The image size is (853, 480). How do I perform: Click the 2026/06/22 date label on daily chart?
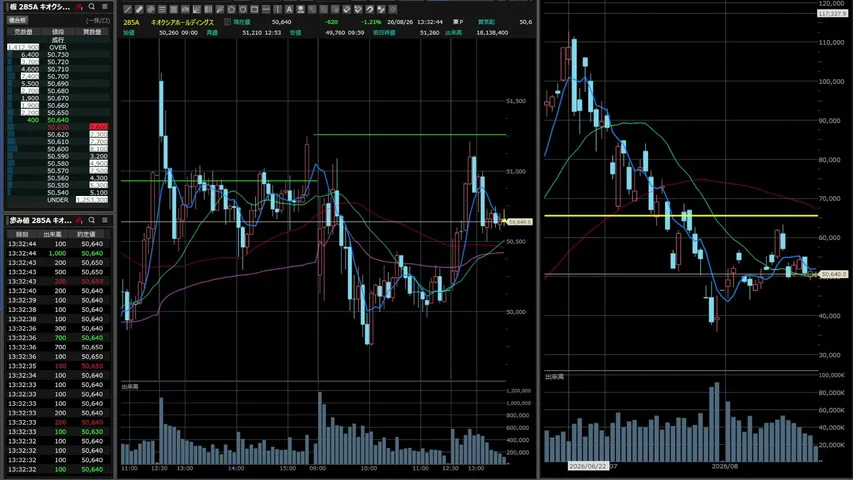coord(588,466)
